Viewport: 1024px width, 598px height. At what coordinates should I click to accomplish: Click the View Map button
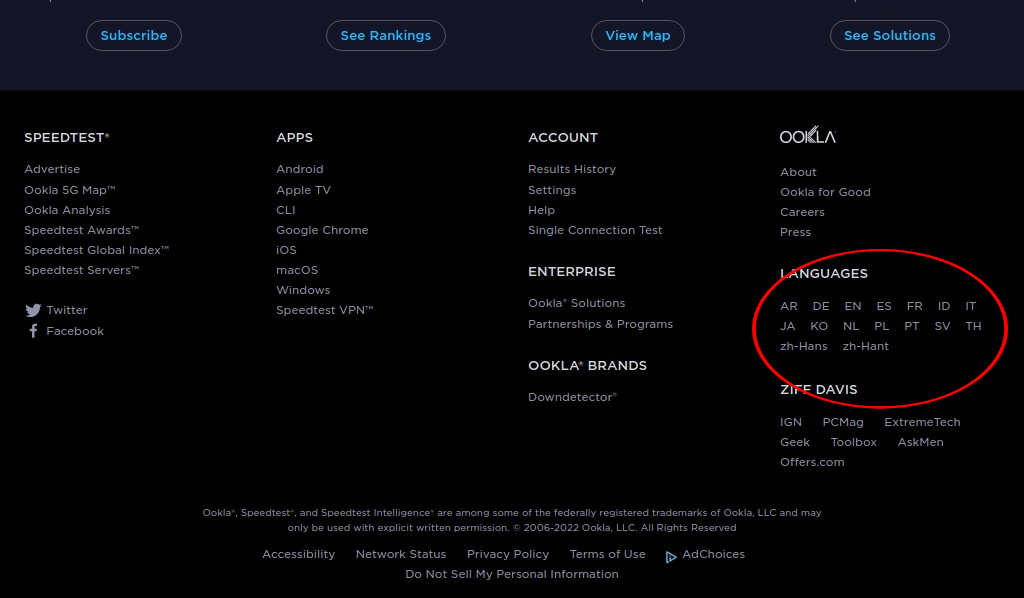(637, 35)
